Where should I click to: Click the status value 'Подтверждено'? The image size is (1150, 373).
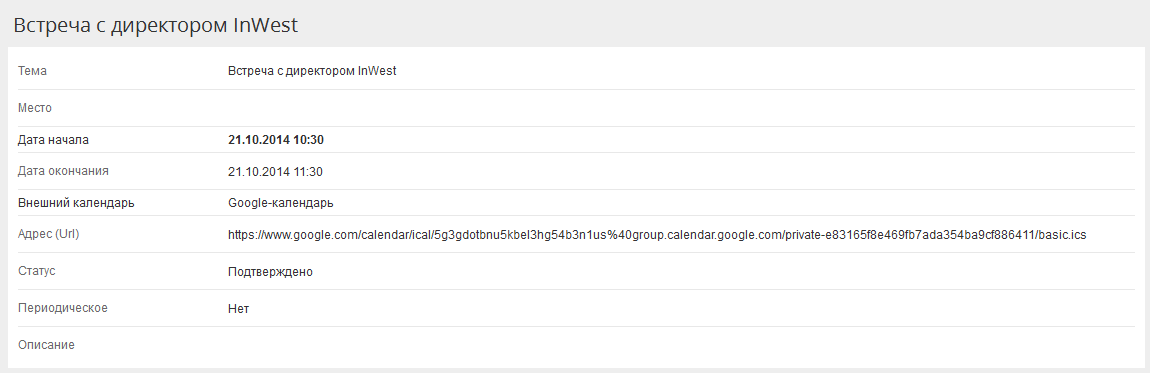pyautogui.click(x=271, y=272)
